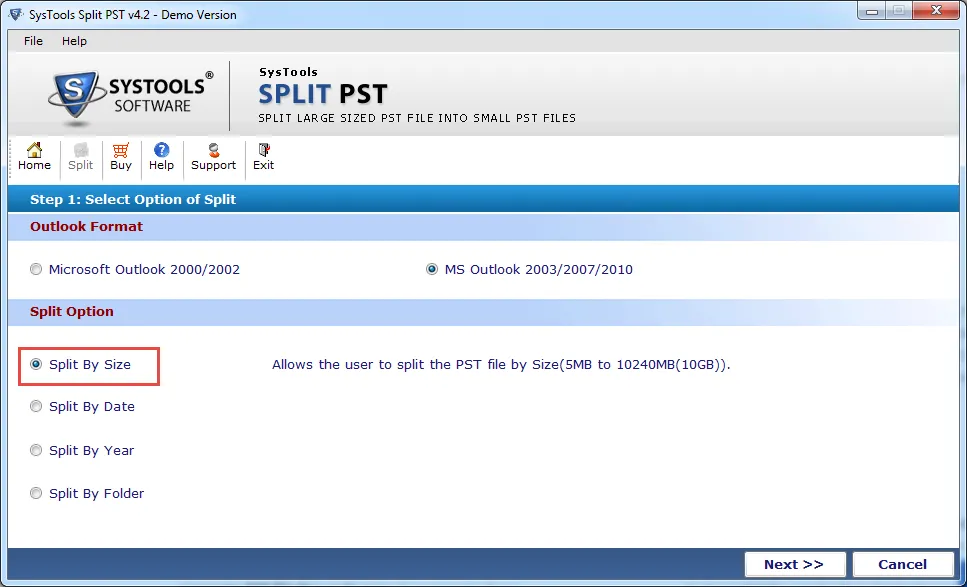Open Support via person icon
The width and height of the screenshot is (967, 587).
tap(213, 150)
